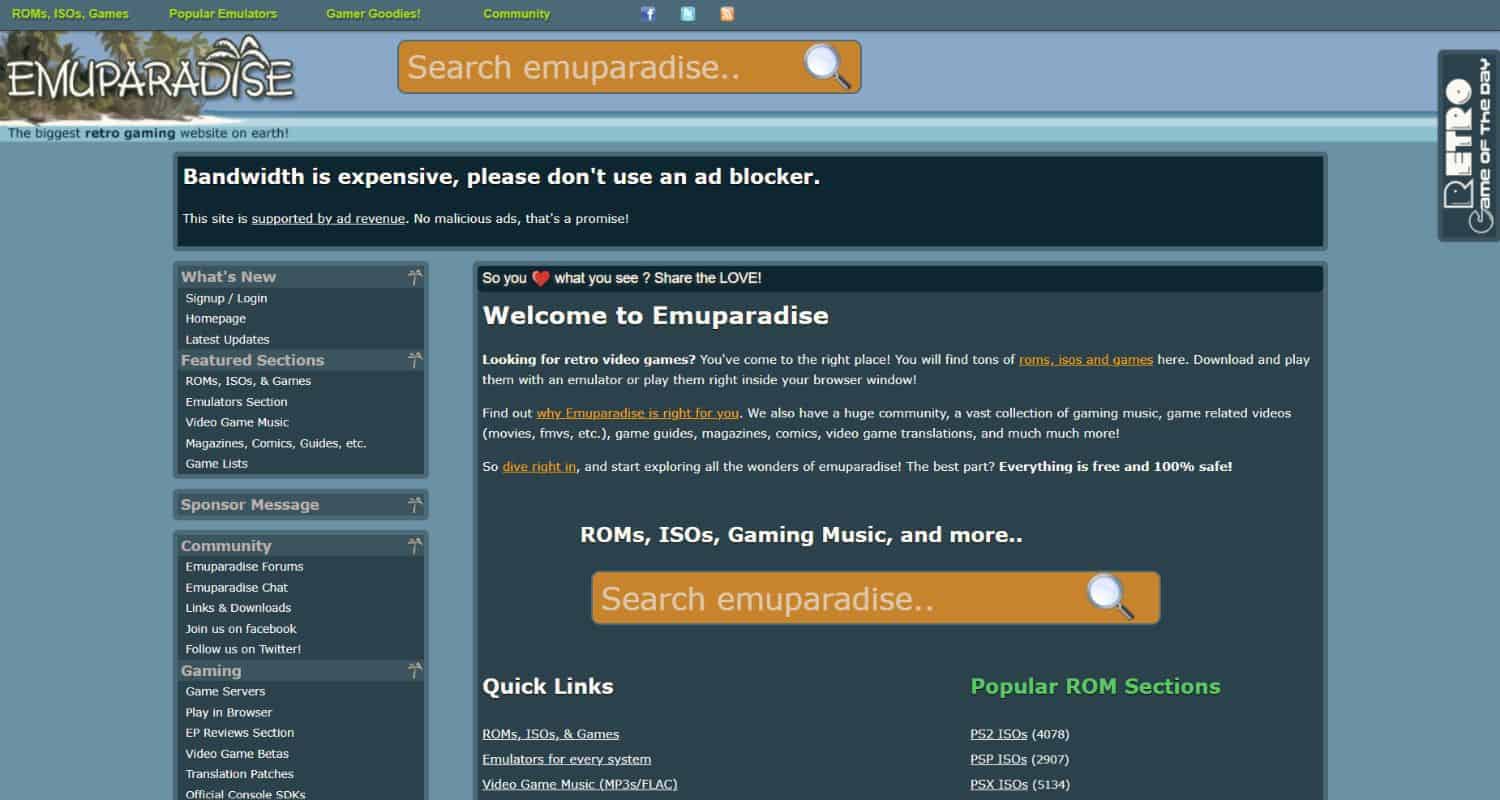Click the Emuparadise logo
Screen dimensions: 1500x800
(x=150, y=78)
